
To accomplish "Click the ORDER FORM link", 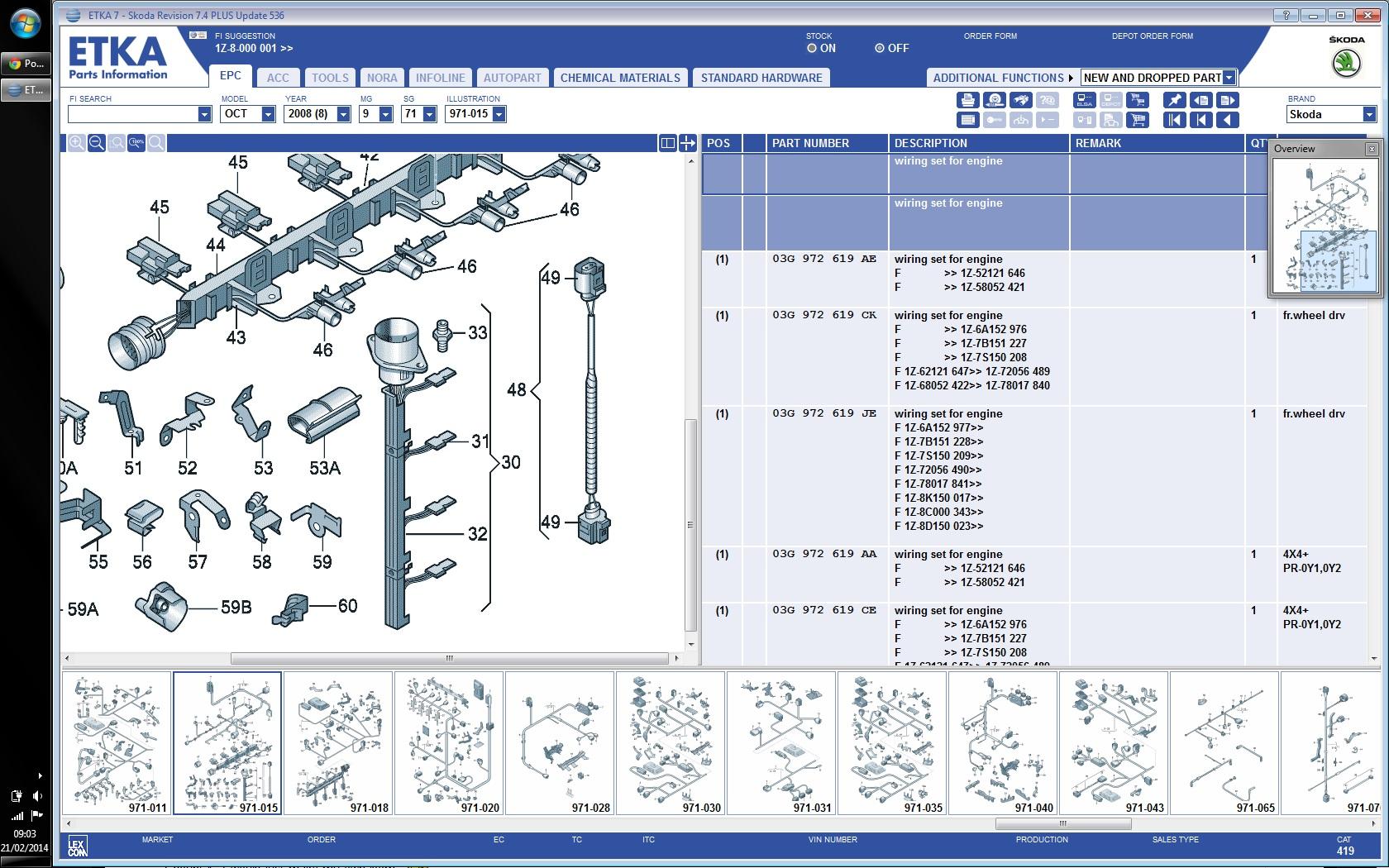I will pos(990,36).
